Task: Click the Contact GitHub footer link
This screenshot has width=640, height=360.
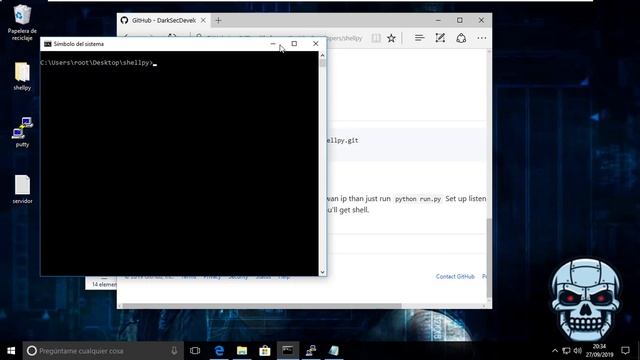Action: [x=455, y=277]
